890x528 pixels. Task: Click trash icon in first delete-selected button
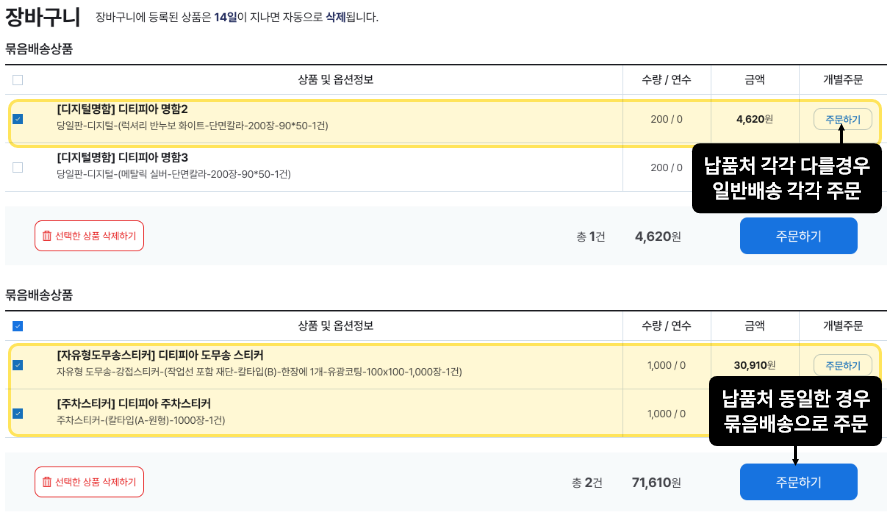[47, 236]
